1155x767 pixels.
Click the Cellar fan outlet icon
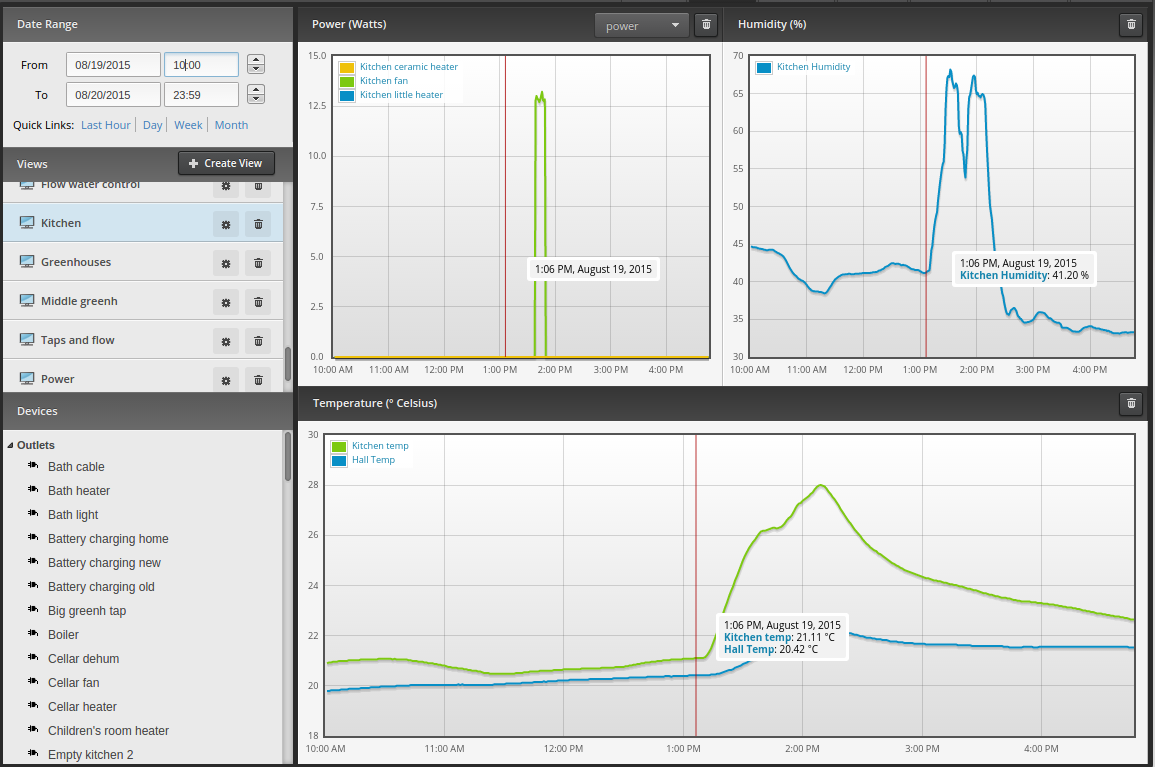33,682
